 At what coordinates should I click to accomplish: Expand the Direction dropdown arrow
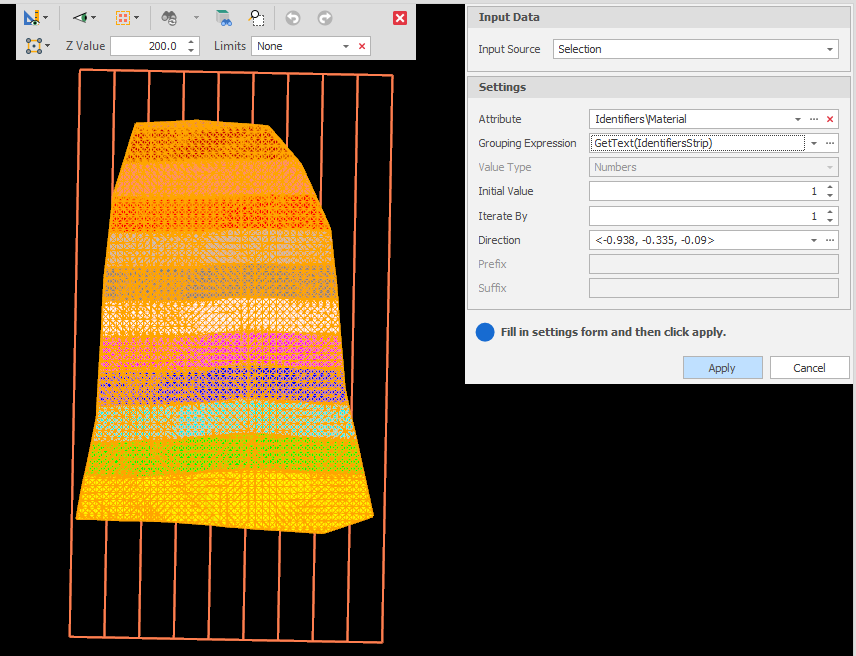click(814, 240)
